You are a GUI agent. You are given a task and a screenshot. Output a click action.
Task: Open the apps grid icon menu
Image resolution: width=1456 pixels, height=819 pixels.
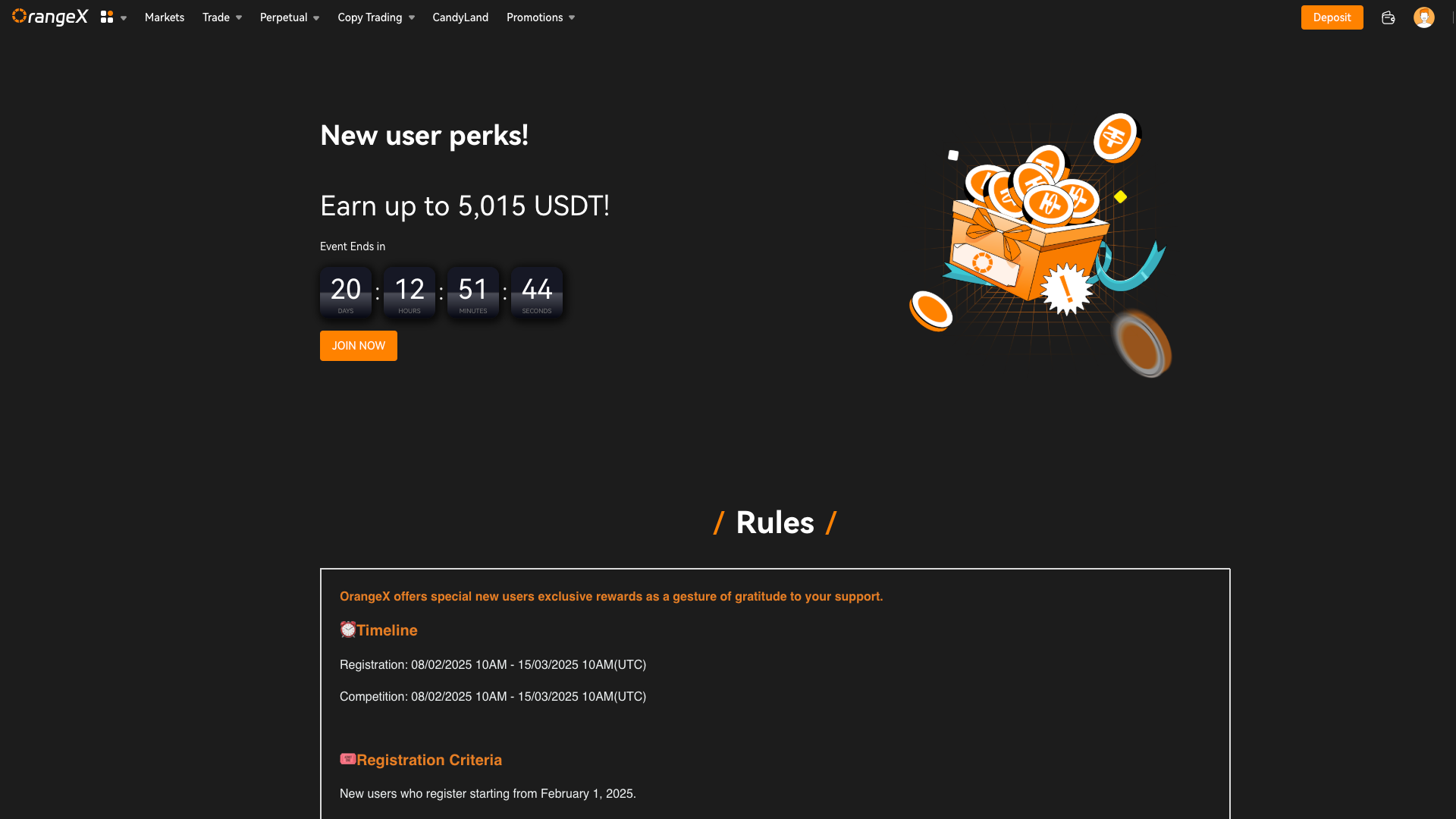point(107,17)
